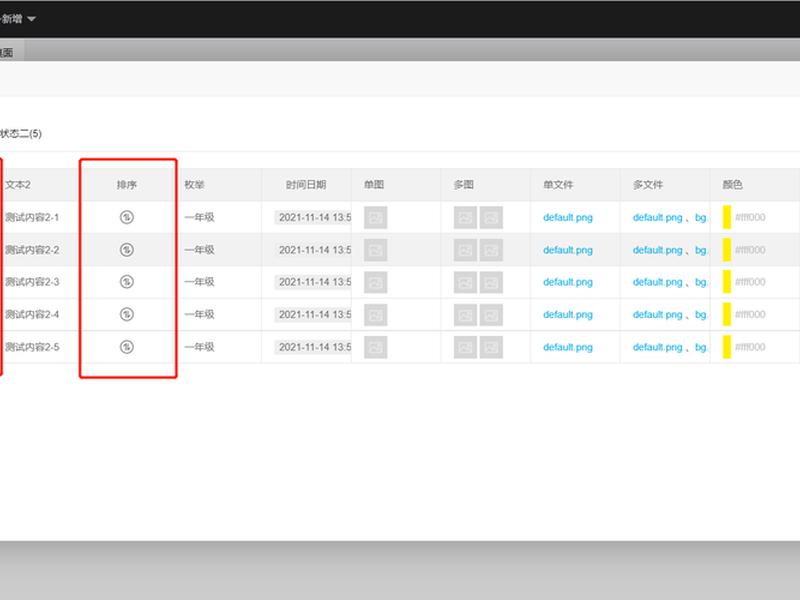800x600 pixels.
Task: Open the 单图 image of row 测试内容2-5
Action: 376,347
